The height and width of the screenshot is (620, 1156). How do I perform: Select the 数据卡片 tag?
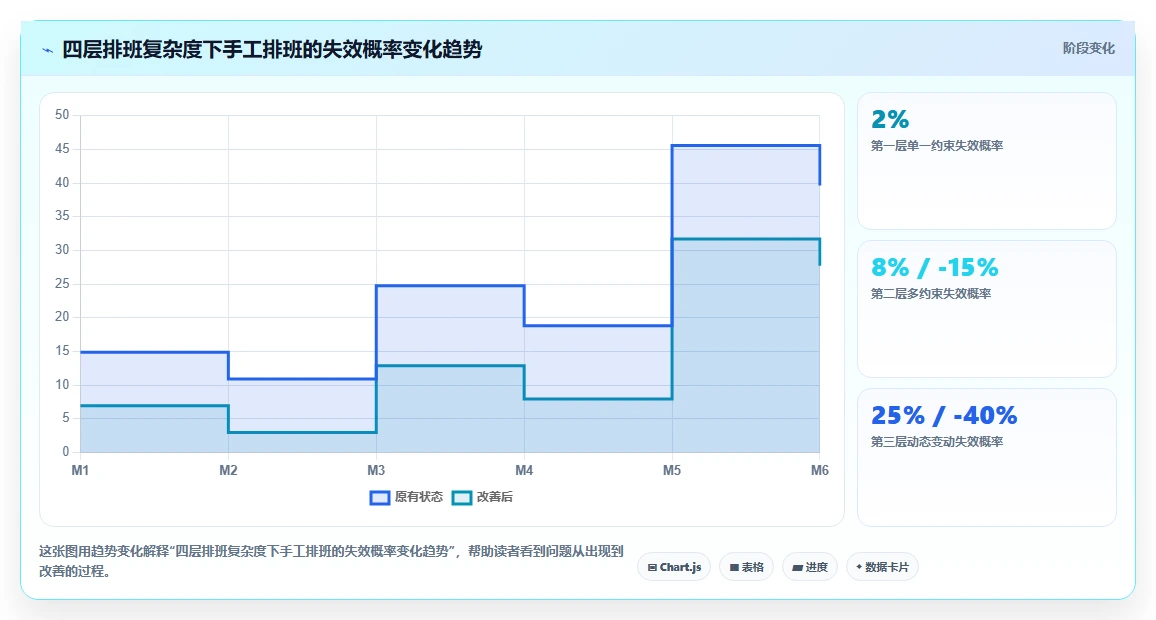[x=882, y=567]
